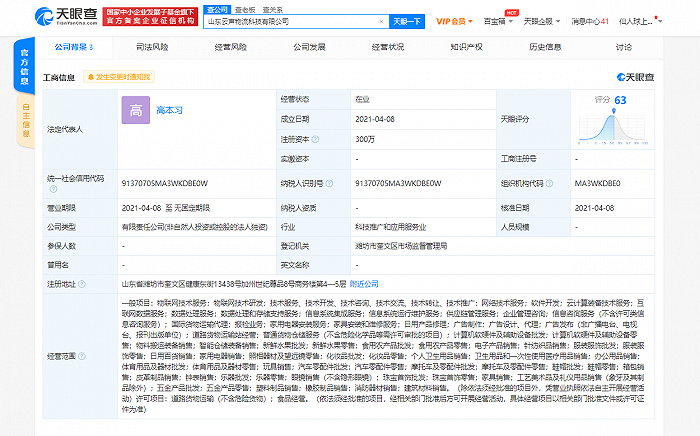Click 潍坊市奎文区市场监督管理局 registration authority
Screen dimensions: 700x436
pos(401,246)
